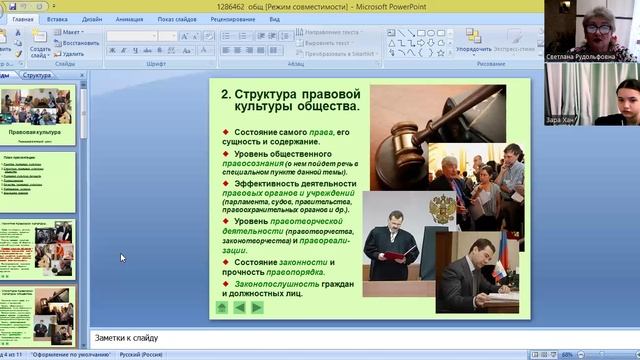Screen dimensions: 640x360
Task: Open the Дизайн ribbon tab
Action: pos(92,19)
